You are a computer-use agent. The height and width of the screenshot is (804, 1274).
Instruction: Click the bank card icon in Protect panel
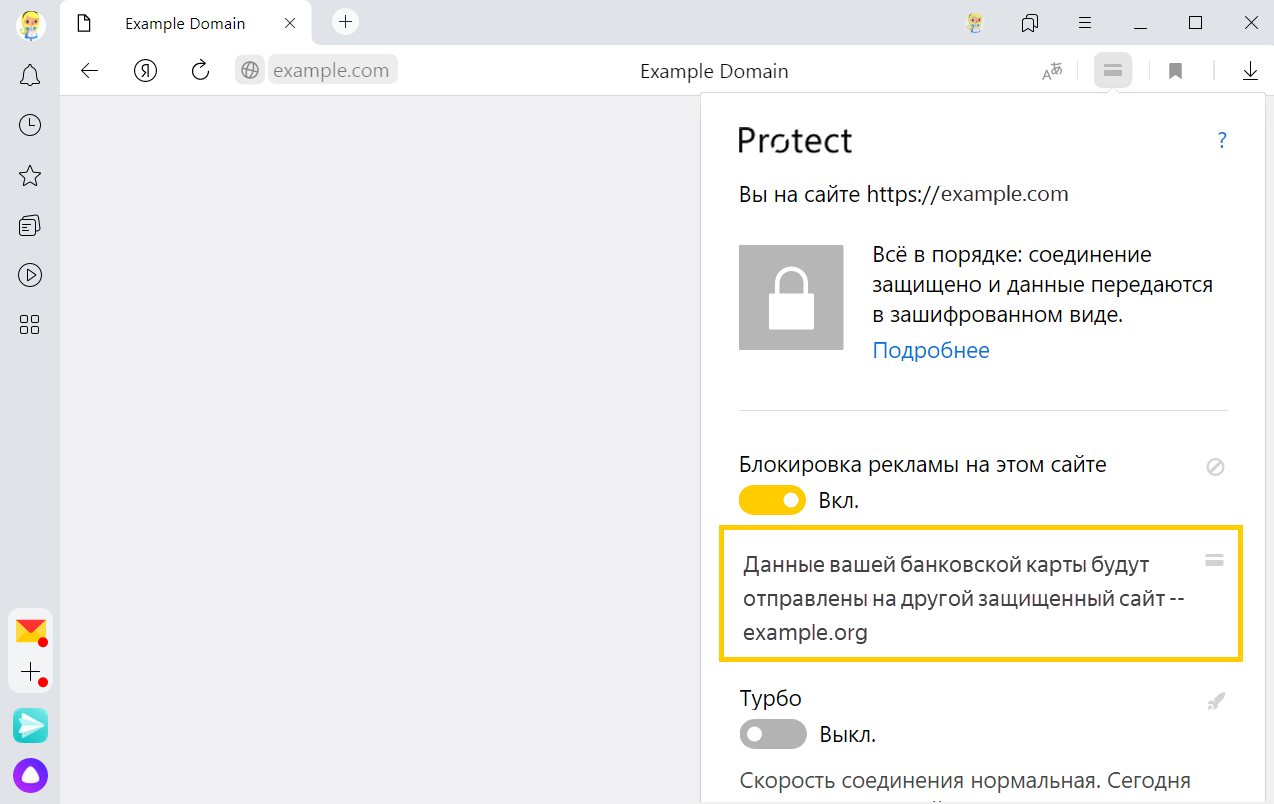pos(1215,560)
